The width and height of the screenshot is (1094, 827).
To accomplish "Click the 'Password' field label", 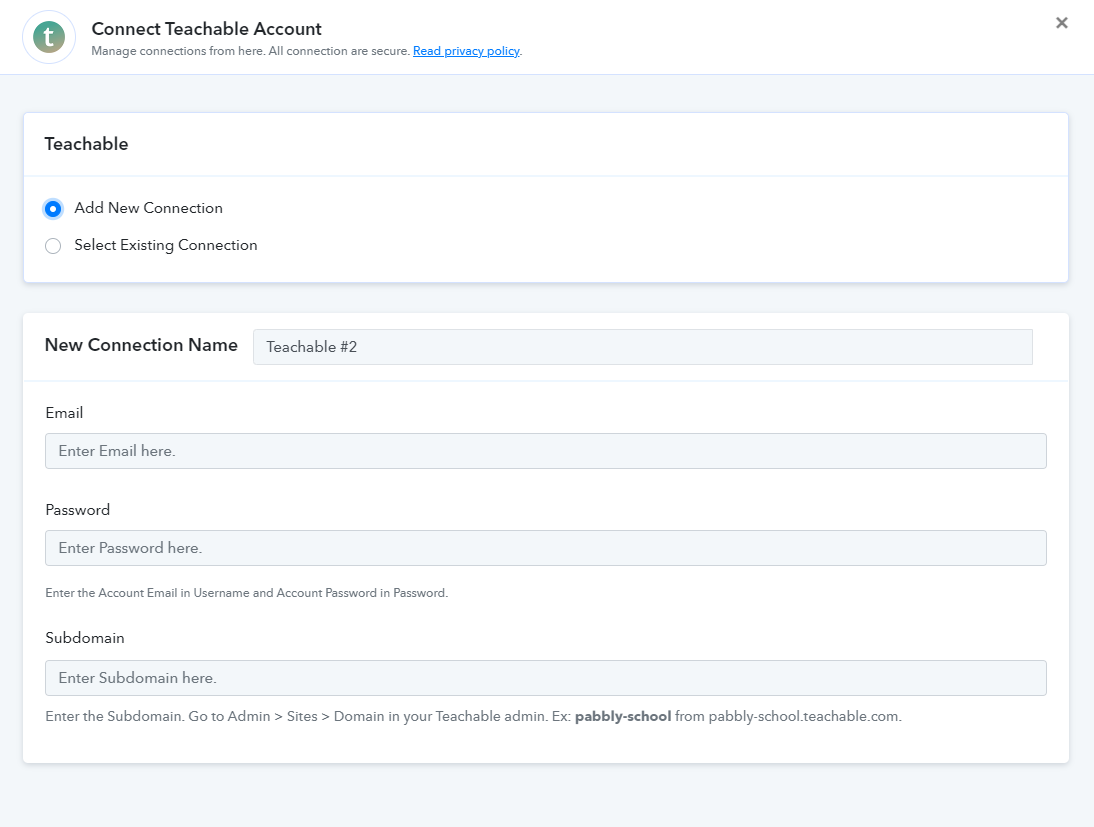I will point(77,510).
